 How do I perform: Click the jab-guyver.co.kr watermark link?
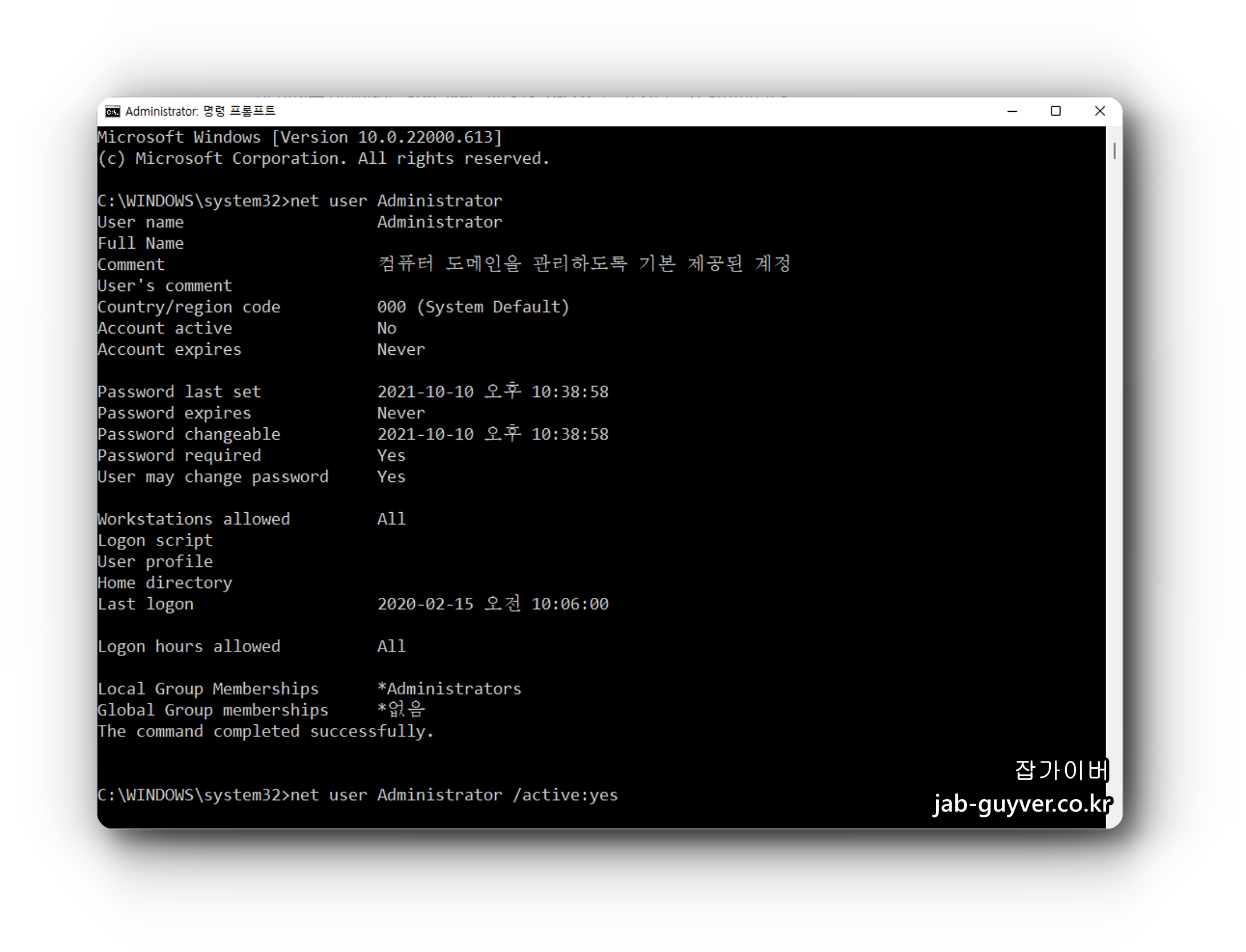(1022, 804)
